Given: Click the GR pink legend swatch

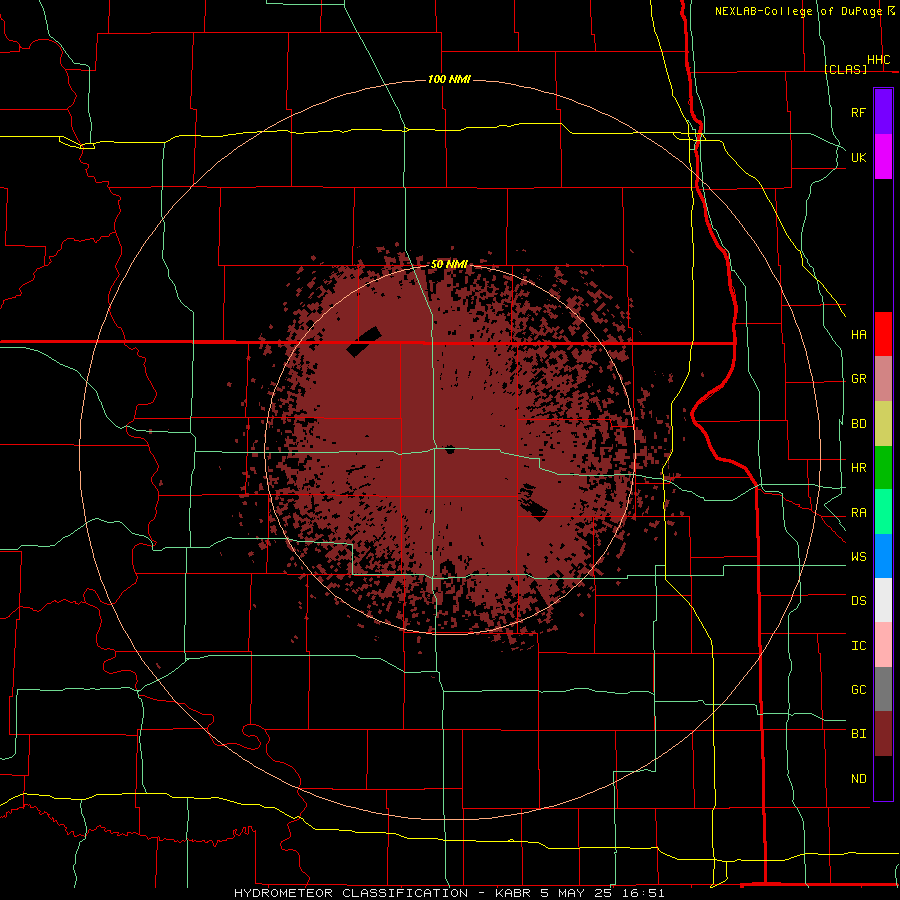Looking at the screenshot, I should [x=883, y=379].
